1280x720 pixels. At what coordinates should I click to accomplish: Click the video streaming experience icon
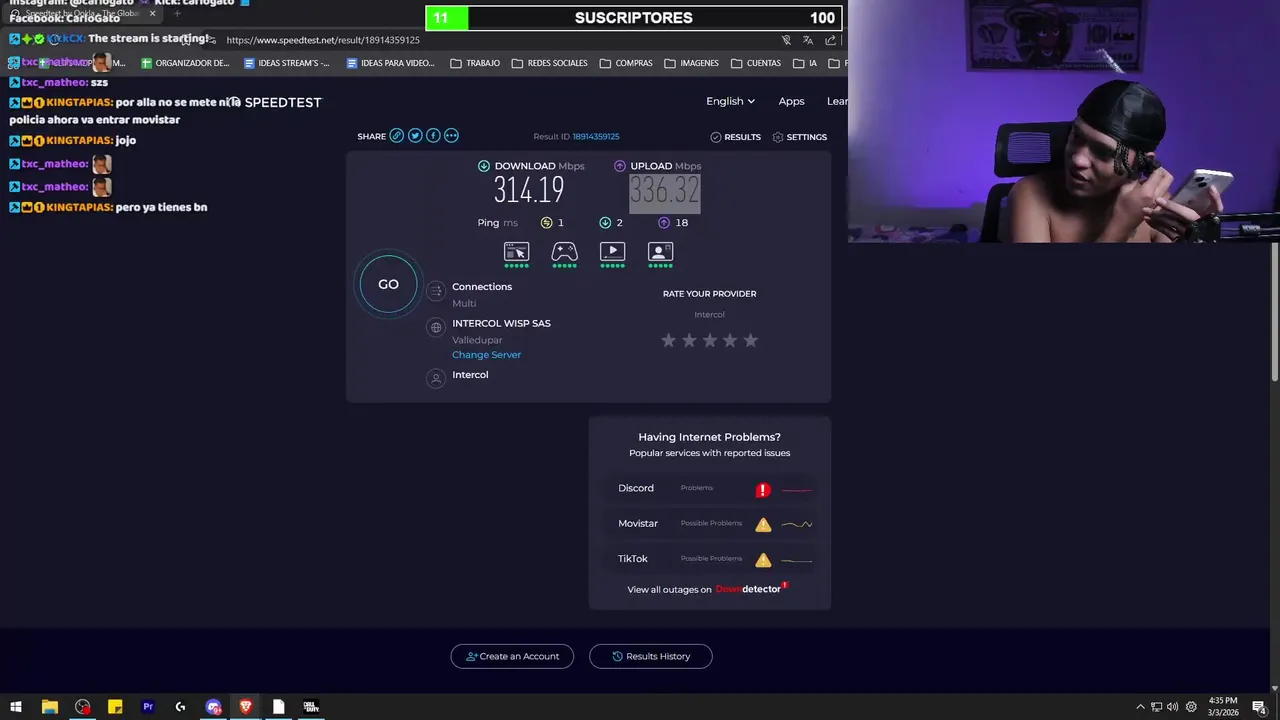click(x=612, y=252)
